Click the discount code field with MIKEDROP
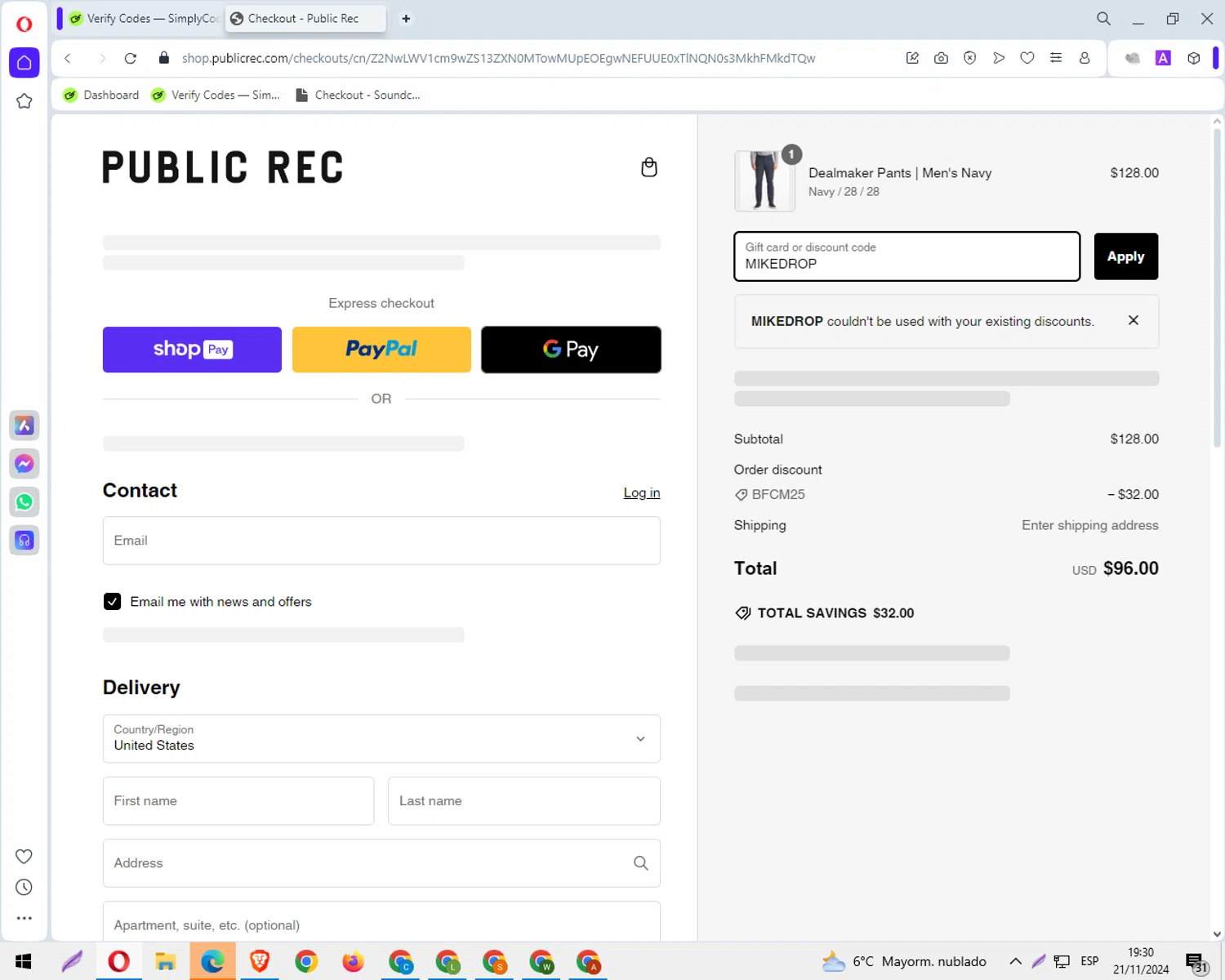Screen dimensions: 1225x980 click(x=906, y=256)
